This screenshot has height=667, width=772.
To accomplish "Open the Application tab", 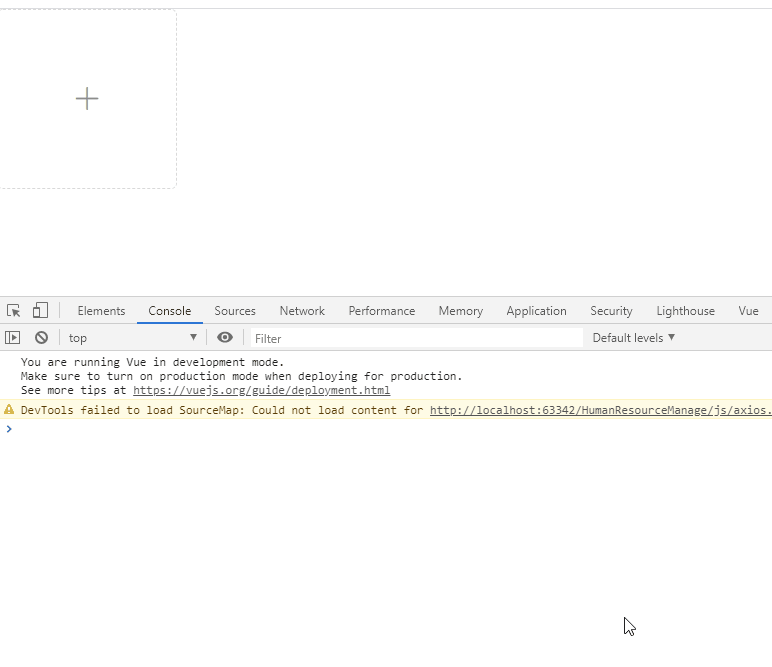I will pyautogui.click(x=537, y=311).
